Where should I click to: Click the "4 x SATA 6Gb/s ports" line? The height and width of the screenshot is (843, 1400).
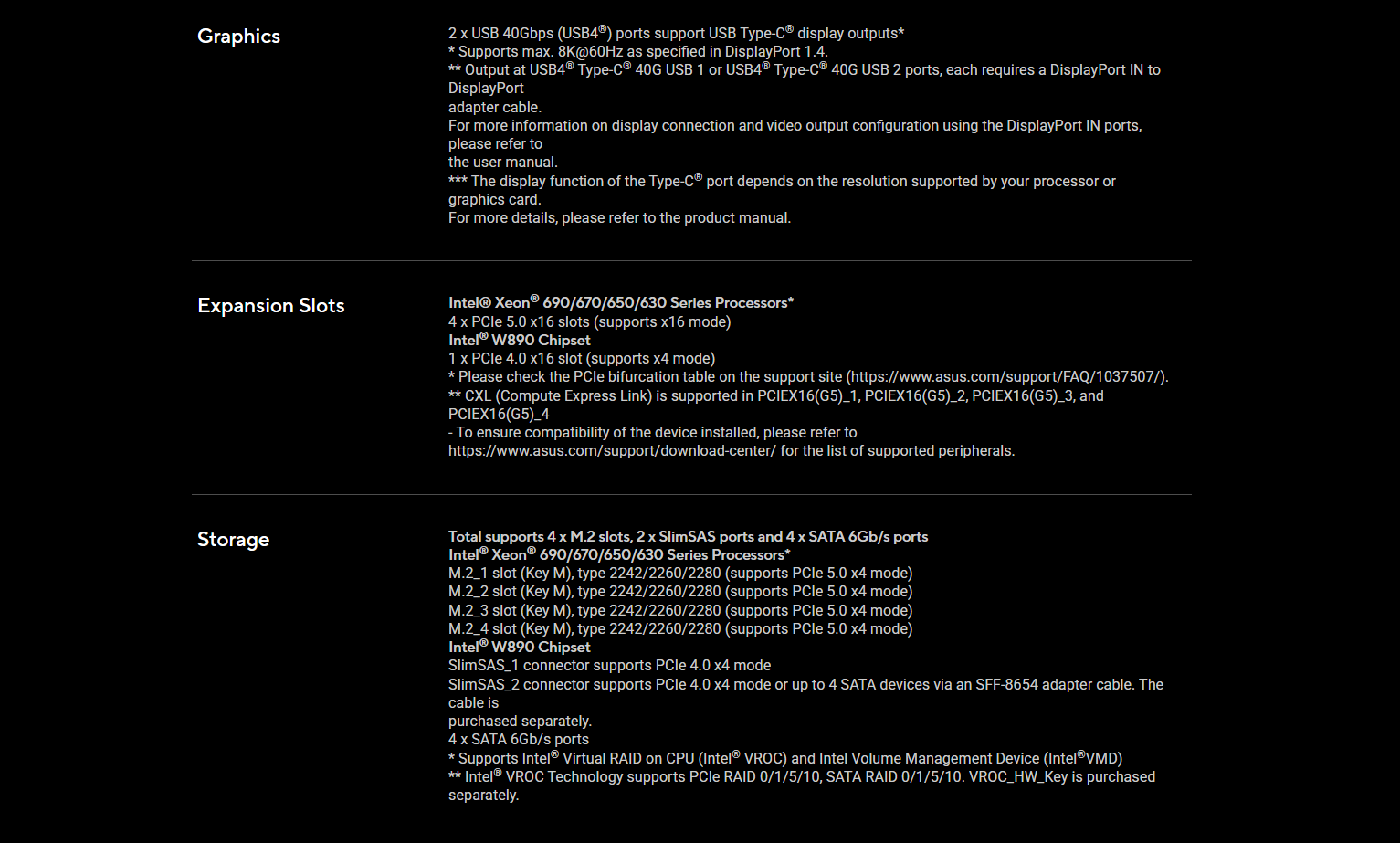pyautogui.click(x=518, y=740)
